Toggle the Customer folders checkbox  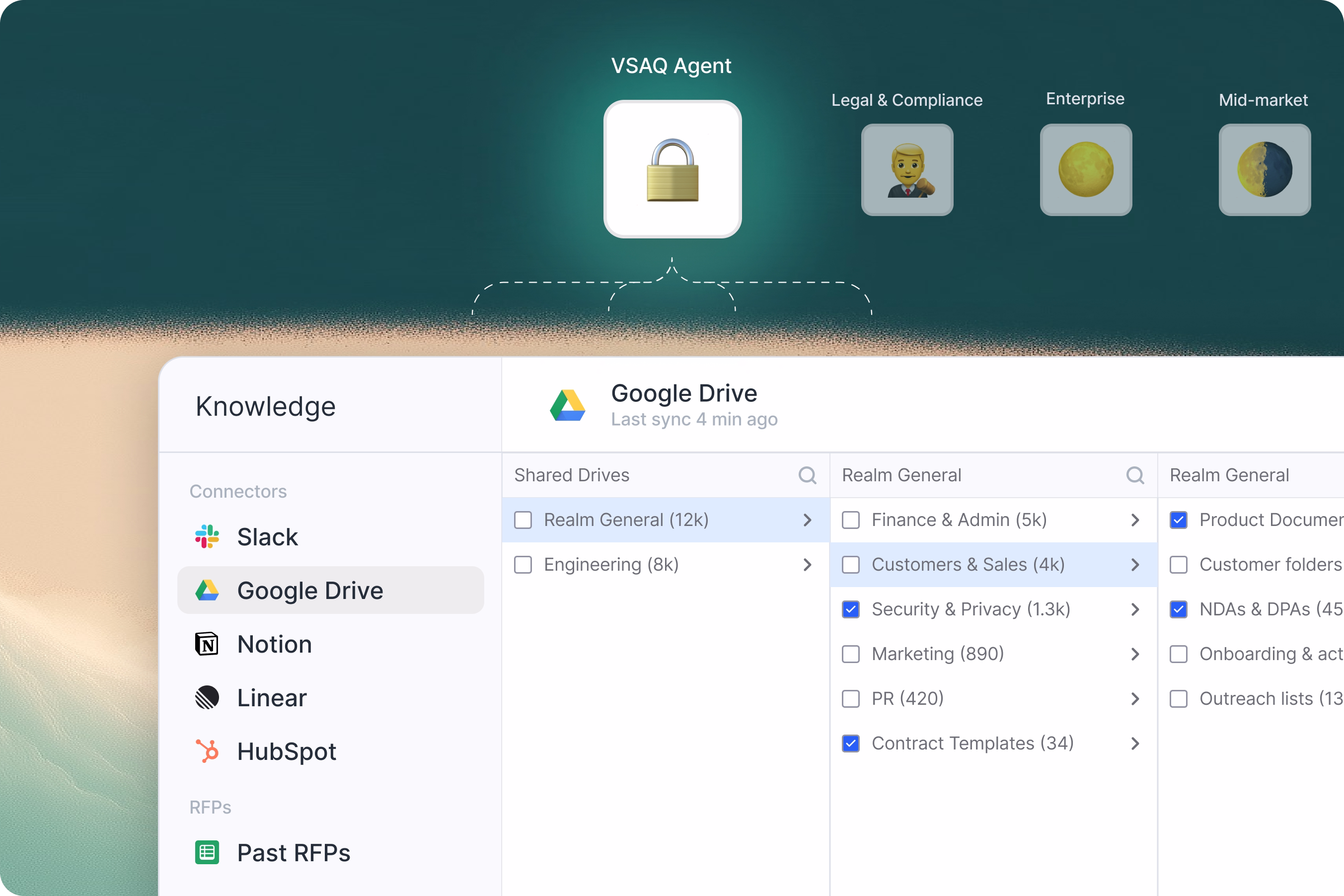point(1178,565)
